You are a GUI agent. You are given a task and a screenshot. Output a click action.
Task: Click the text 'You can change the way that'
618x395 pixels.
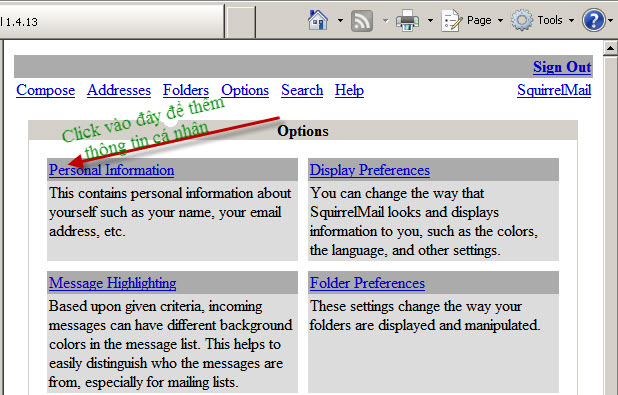(397, 193)
